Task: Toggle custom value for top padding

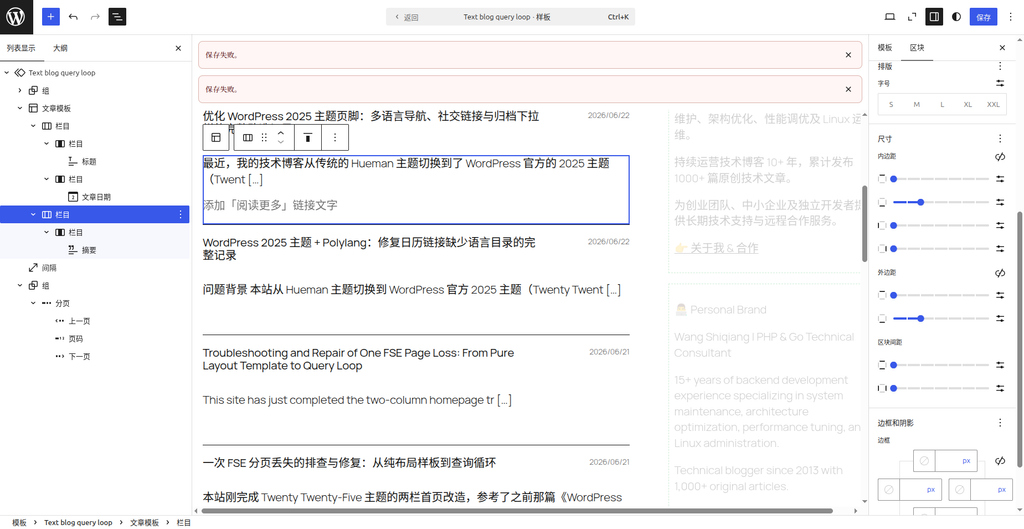Action: (x=1000, y=178)
